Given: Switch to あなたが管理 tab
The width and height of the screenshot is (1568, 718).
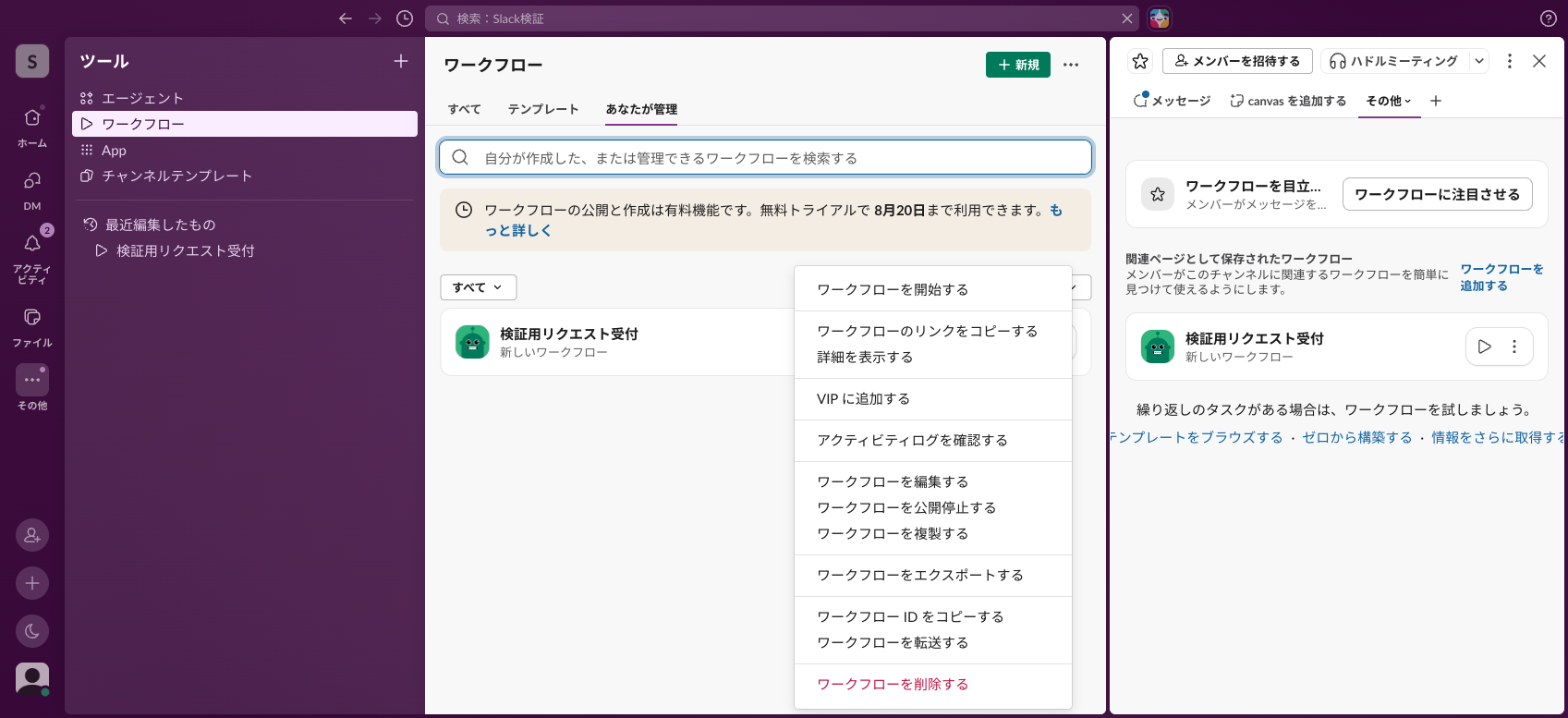Looking at the screenshot, I should coord(641,109).
